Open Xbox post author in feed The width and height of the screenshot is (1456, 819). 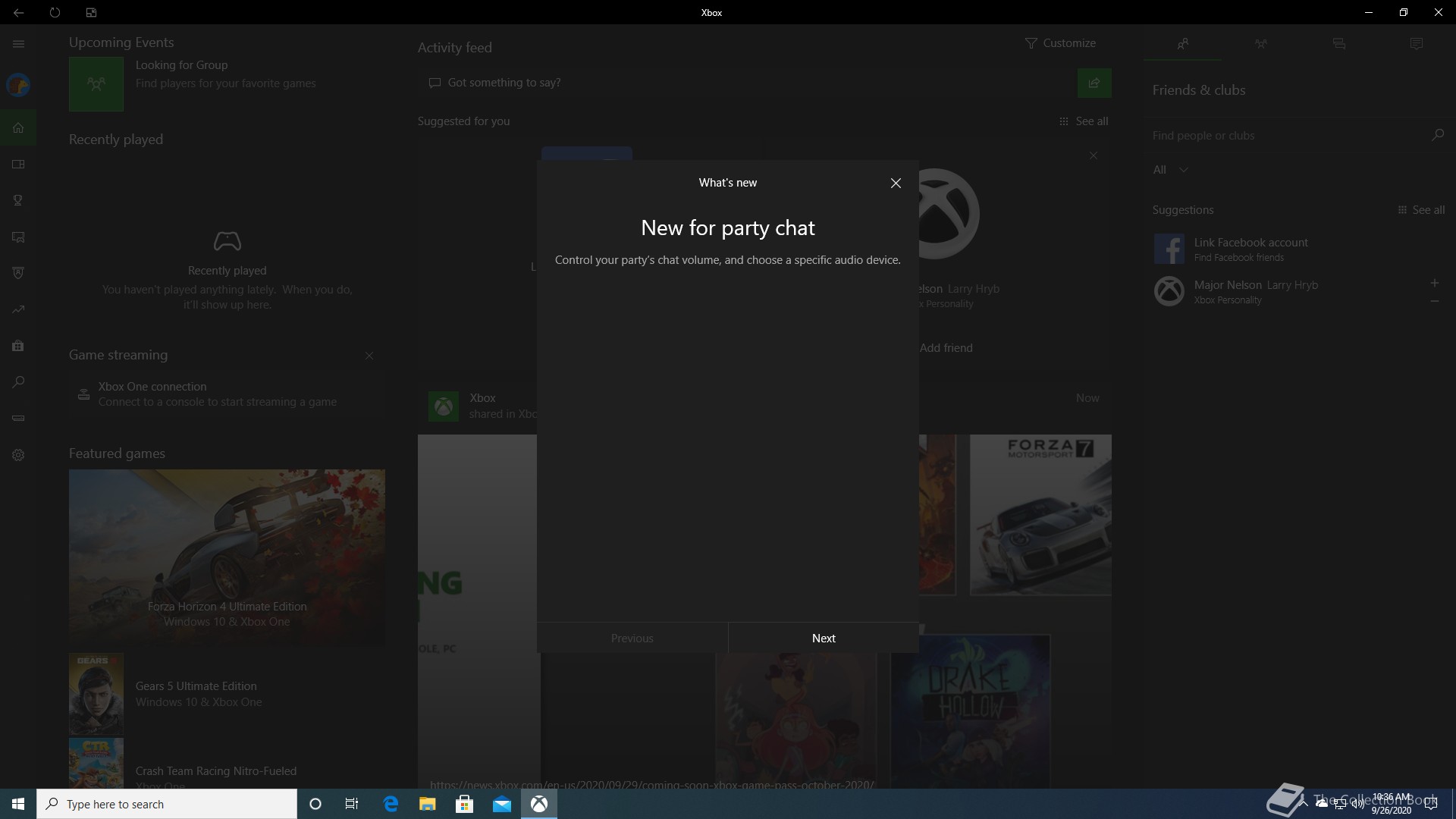(x=482, y=398)
